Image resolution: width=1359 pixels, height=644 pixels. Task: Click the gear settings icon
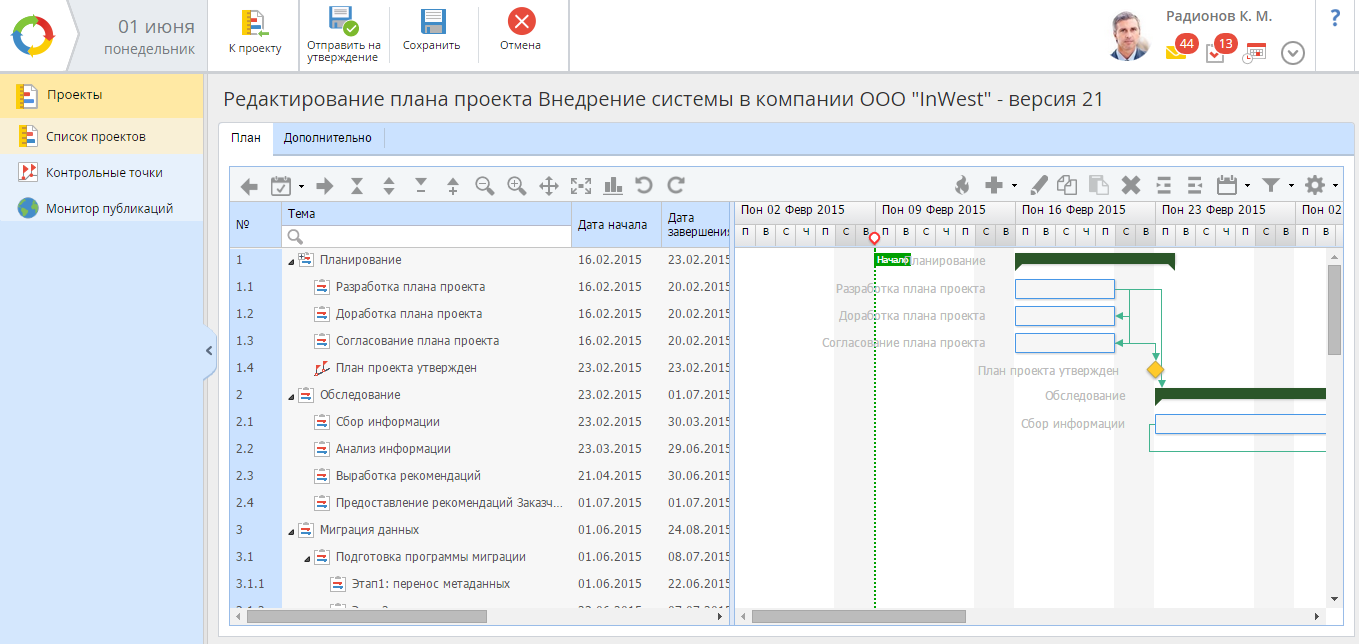(x=1315, y=185)
